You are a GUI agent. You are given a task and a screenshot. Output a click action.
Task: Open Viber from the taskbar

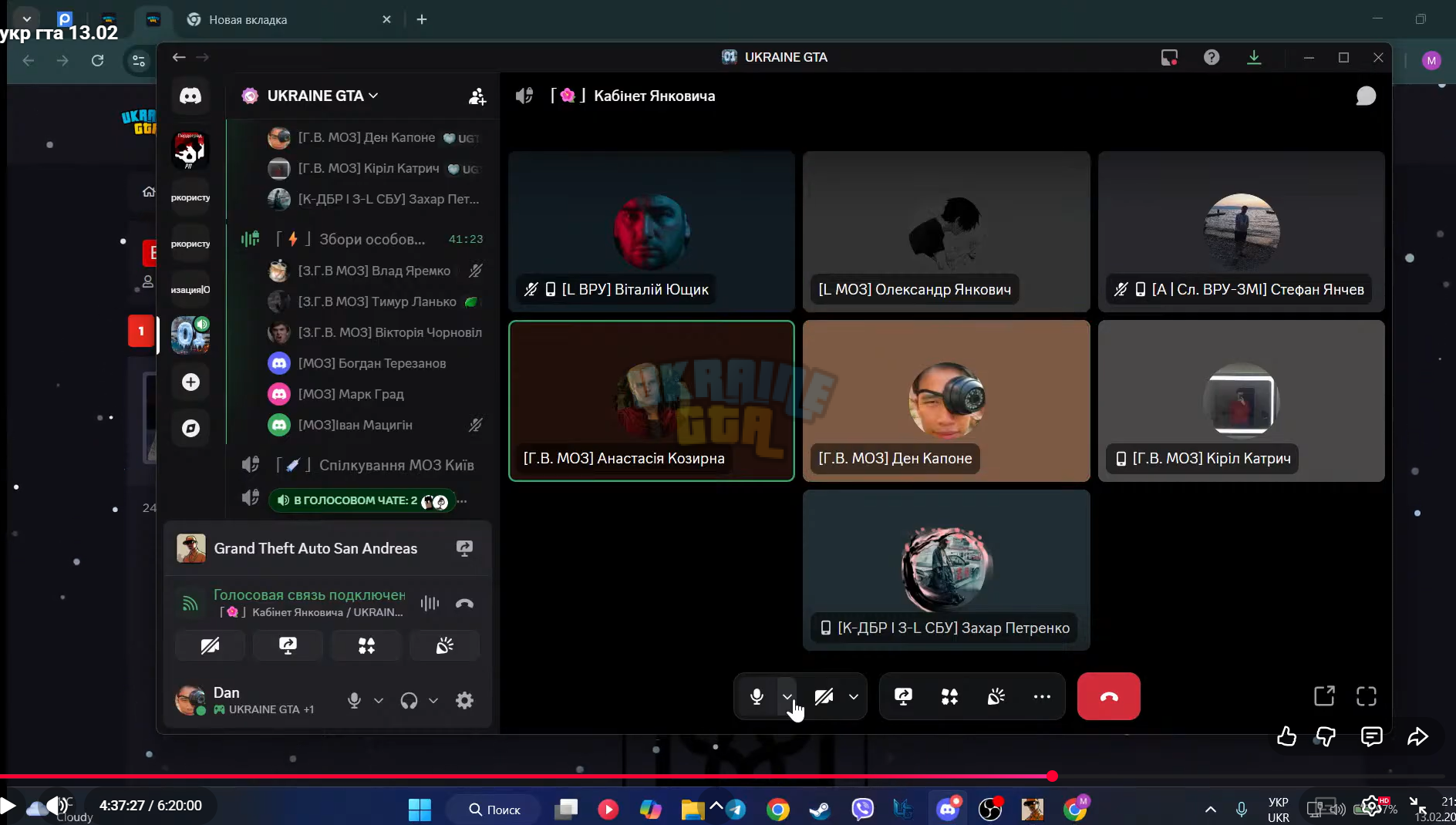click(862, 810)
